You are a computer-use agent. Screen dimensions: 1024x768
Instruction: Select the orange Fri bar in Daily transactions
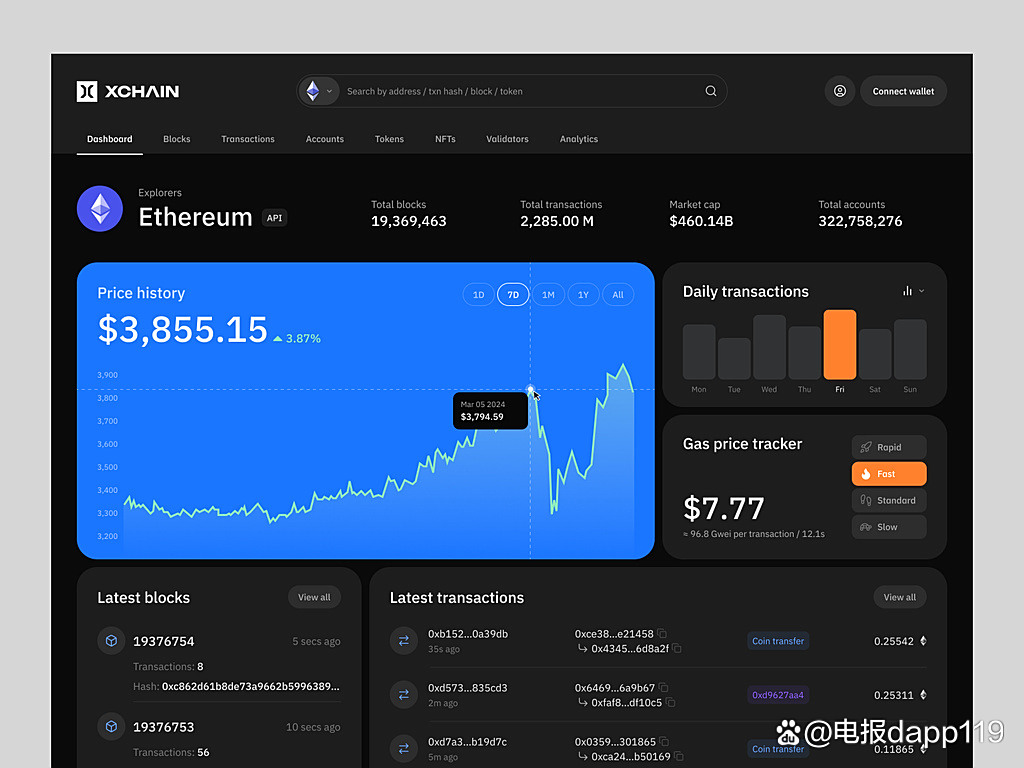[840, 345]
